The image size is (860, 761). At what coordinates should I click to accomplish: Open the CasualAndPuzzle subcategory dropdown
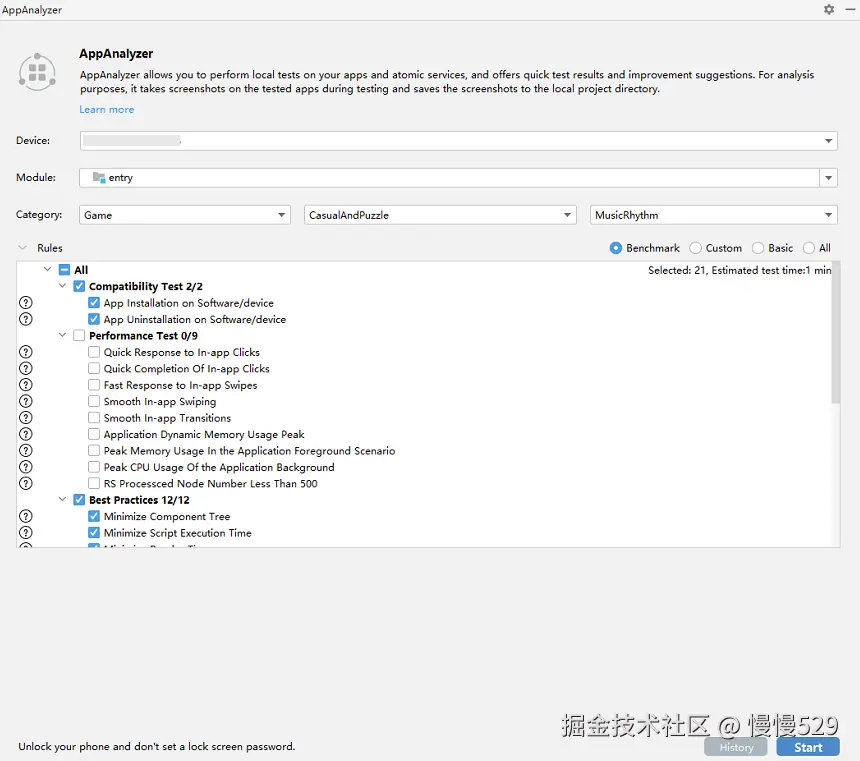[440, 215]
